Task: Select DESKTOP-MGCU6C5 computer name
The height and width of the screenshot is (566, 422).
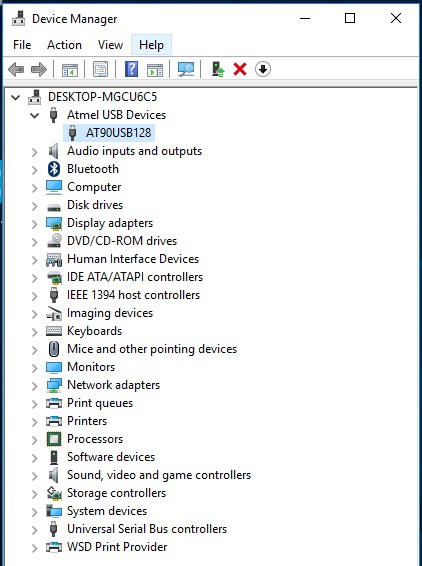Action: click(x=103, y=97)
